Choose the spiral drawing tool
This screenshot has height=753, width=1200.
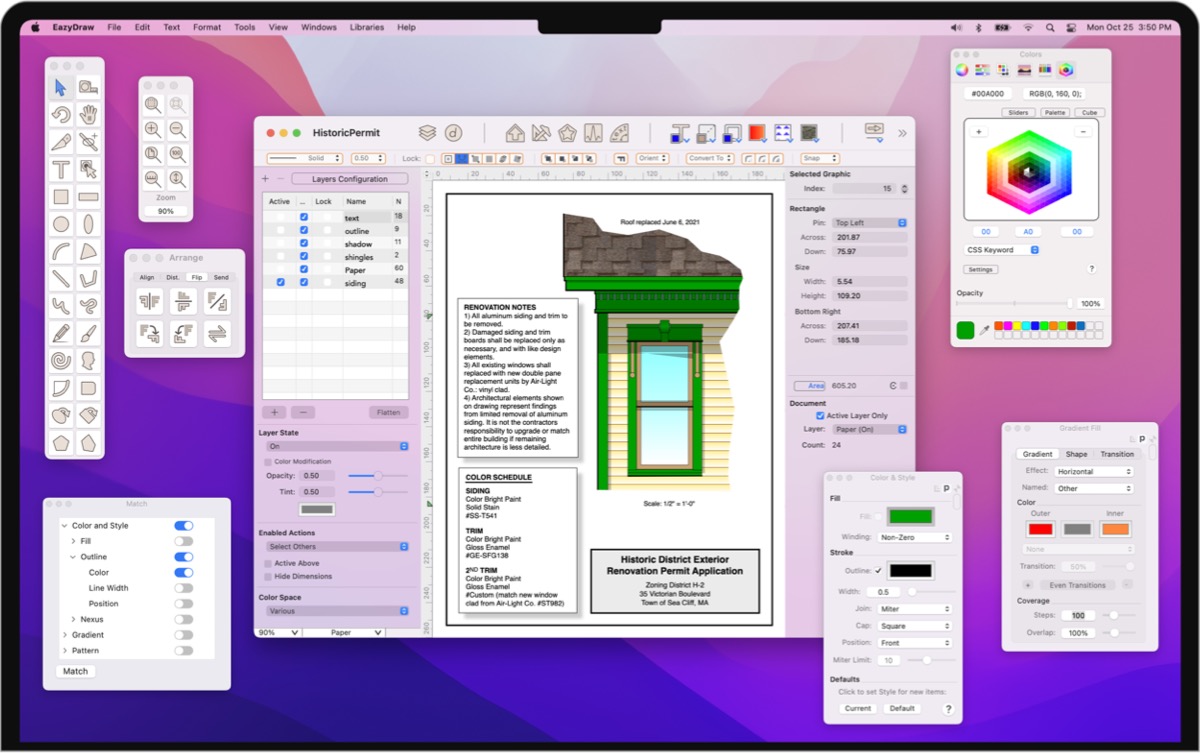tap(61, 360)
